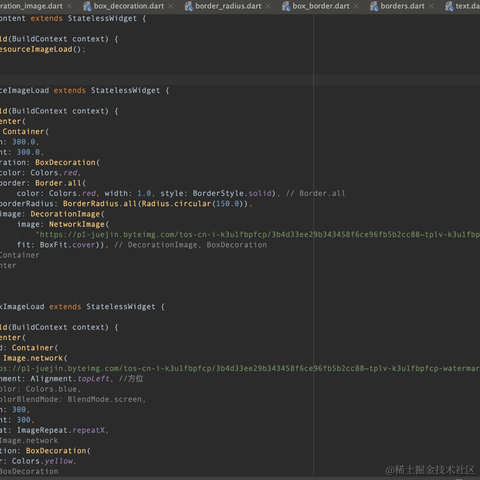Click 'NetworkImage(' constructor
This screenshot has width=480, height=480.
coord(79,224)
